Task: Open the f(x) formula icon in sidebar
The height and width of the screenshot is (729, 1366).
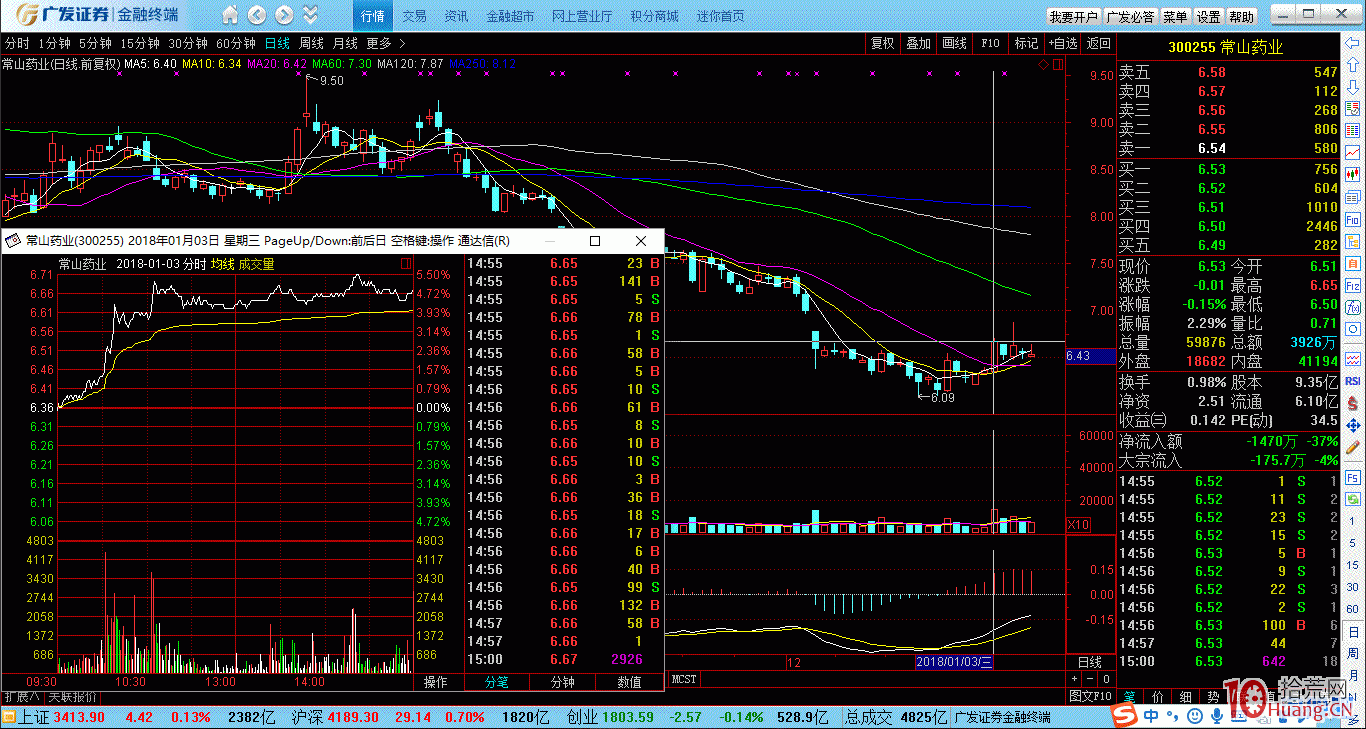Action: pyautogui.click(x=1352, y=307)
